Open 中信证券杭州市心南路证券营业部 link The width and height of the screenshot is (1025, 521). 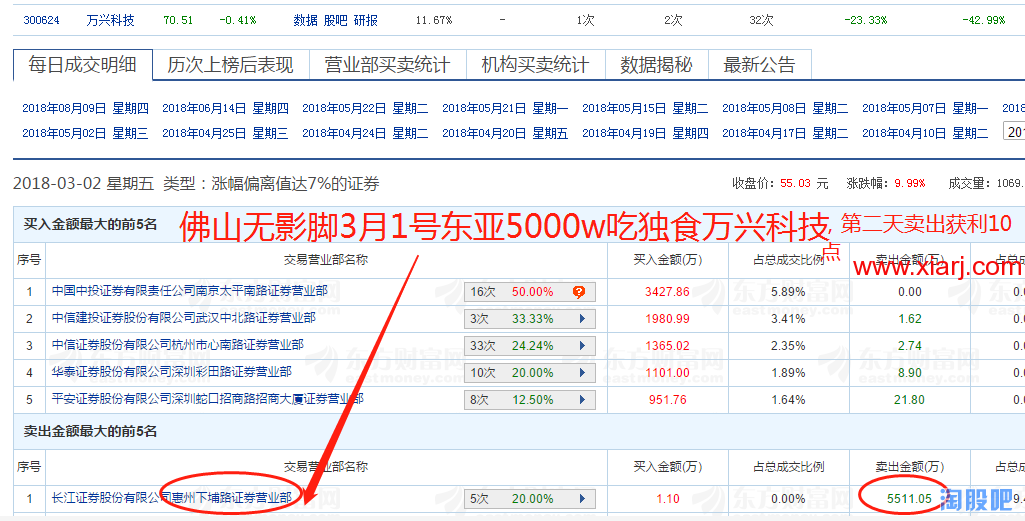click(x=178, y=345)
